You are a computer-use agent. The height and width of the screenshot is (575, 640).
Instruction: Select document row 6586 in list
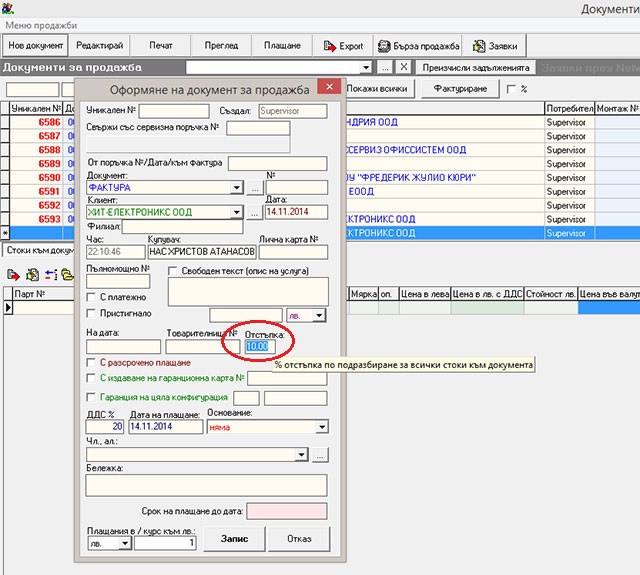coord(35,122)
